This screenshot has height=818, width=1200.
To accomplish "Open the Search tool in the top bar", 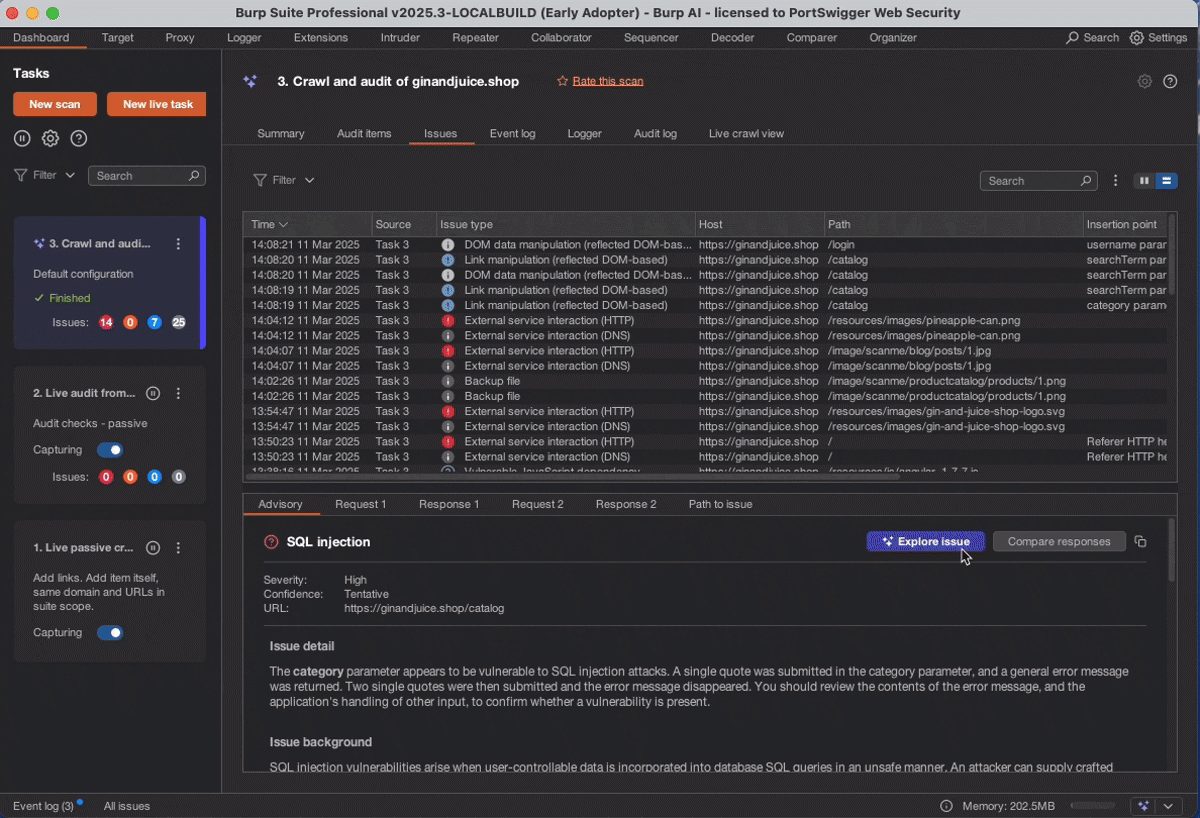I will tap(1091, 37).
